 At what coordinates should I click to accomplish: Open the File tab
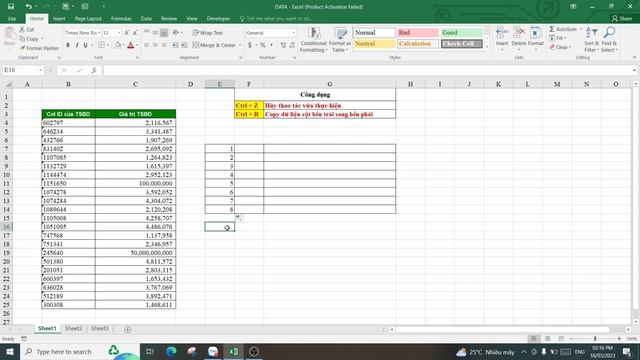(x=12, y=19)
